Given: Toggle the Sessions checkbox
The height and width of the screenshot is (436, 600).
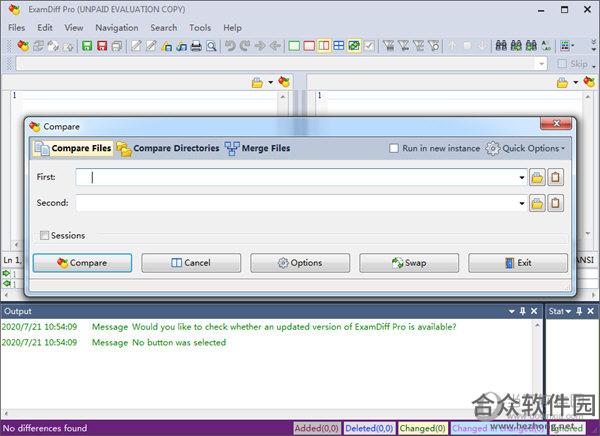Looking at the screenshot, I should coord(44,235).
